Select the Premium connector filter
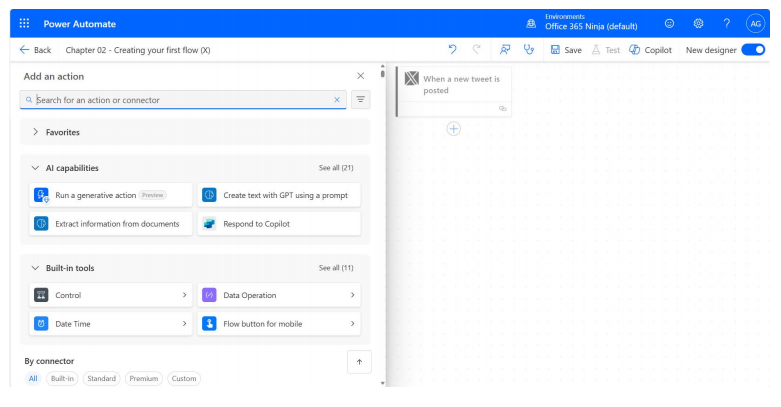Image resolution: width=781 pixels, height=407 pixels. click(x=144, y=379)
